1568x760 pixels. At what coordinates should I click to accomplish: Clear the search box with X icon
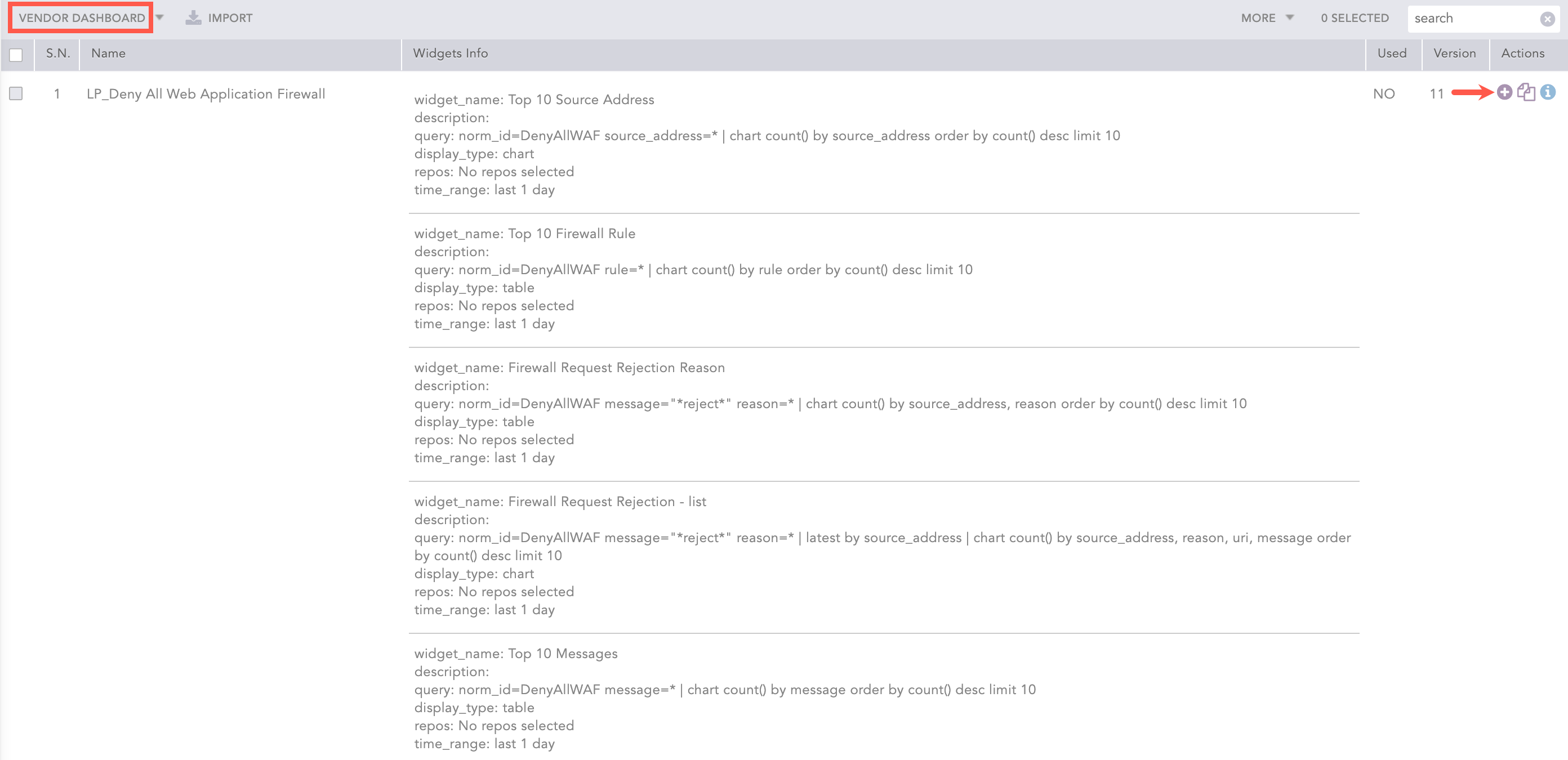(x=1547, y=19)
